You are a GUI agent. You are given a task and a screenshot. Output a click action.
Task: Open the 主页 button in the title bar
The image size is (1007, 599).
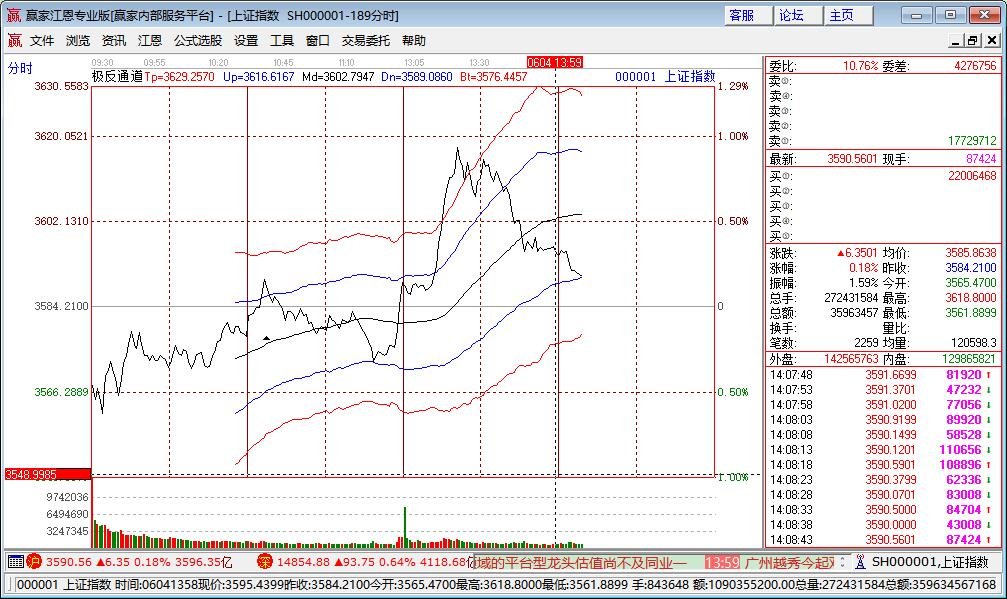pyautogui.click(x=843, y=14)
